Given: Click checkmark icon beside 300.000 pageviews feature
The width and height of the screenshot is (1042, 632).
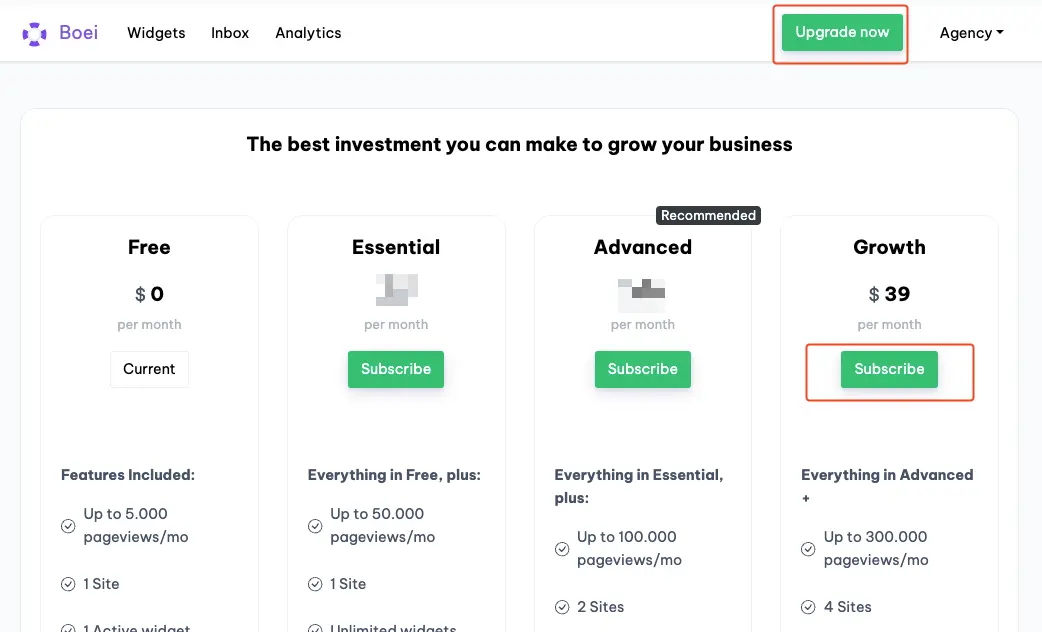Looking at the screenshot, I should pos(808,549).
